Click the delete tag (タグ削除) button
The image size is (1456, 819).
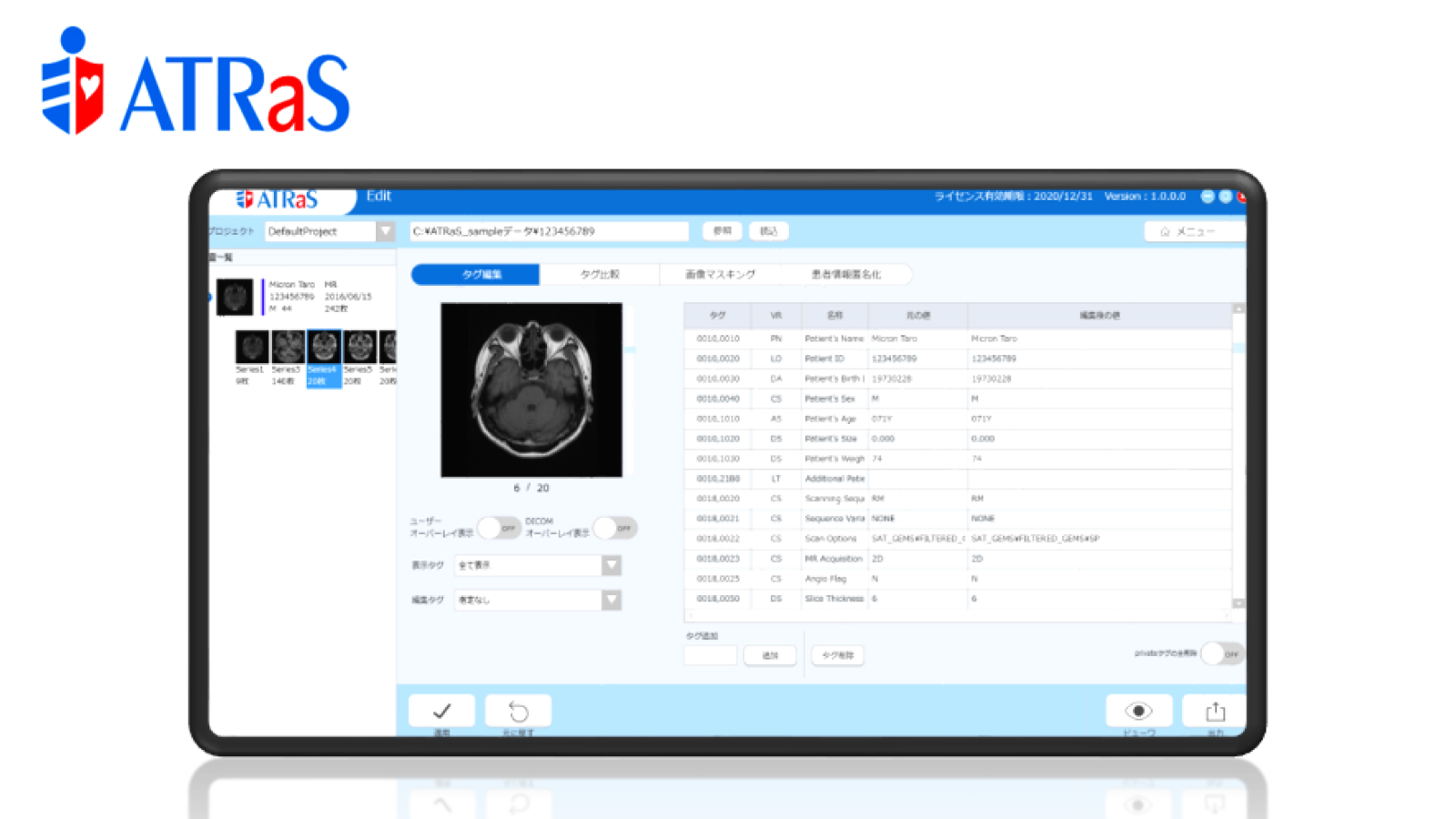[x=838, y=655]
